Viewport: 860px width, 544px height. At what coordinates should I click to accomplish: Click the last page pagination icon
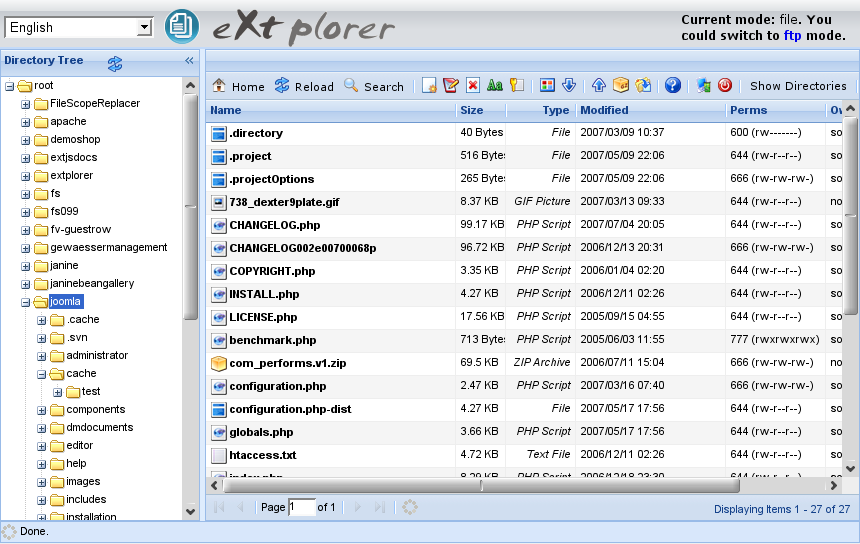(x=380, y=507)
